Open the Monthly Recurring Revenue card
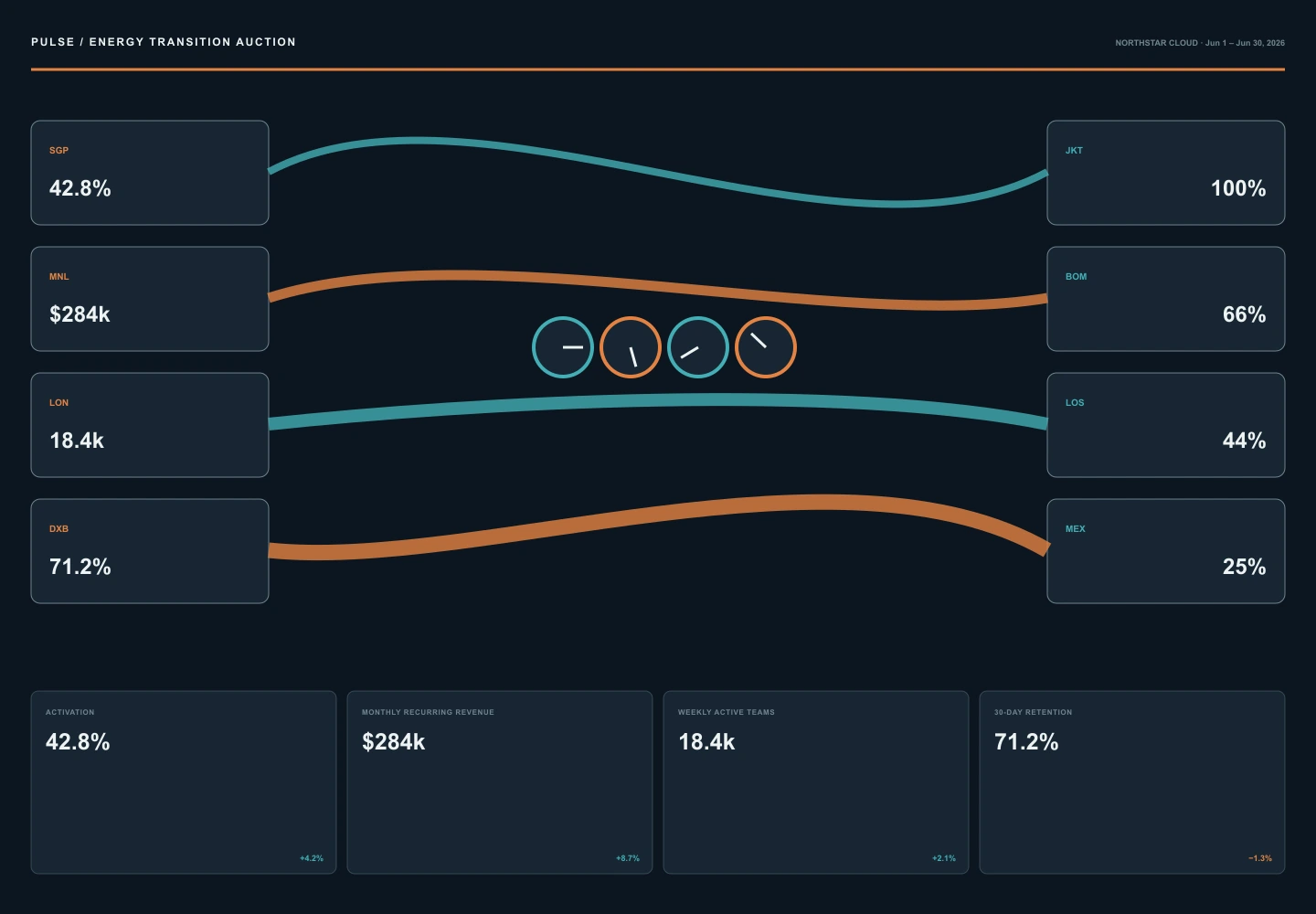1316x914 pixels. coord(500,782)
